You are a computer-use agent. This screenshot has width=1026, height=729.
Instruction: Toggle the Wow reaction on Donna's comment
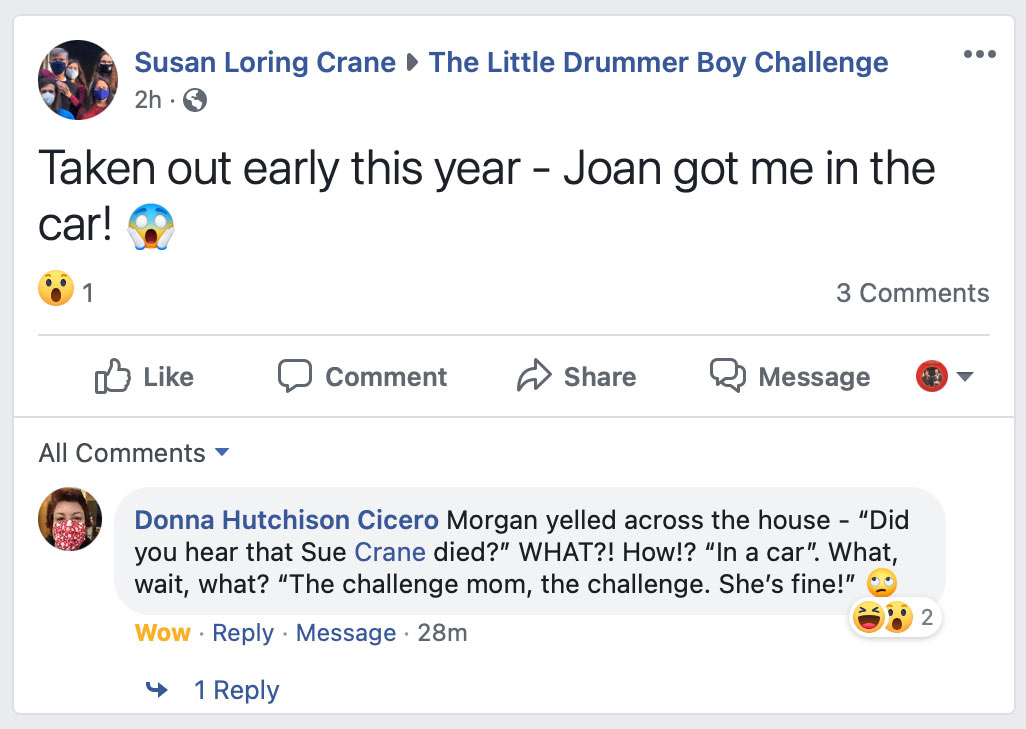[162, 633]
